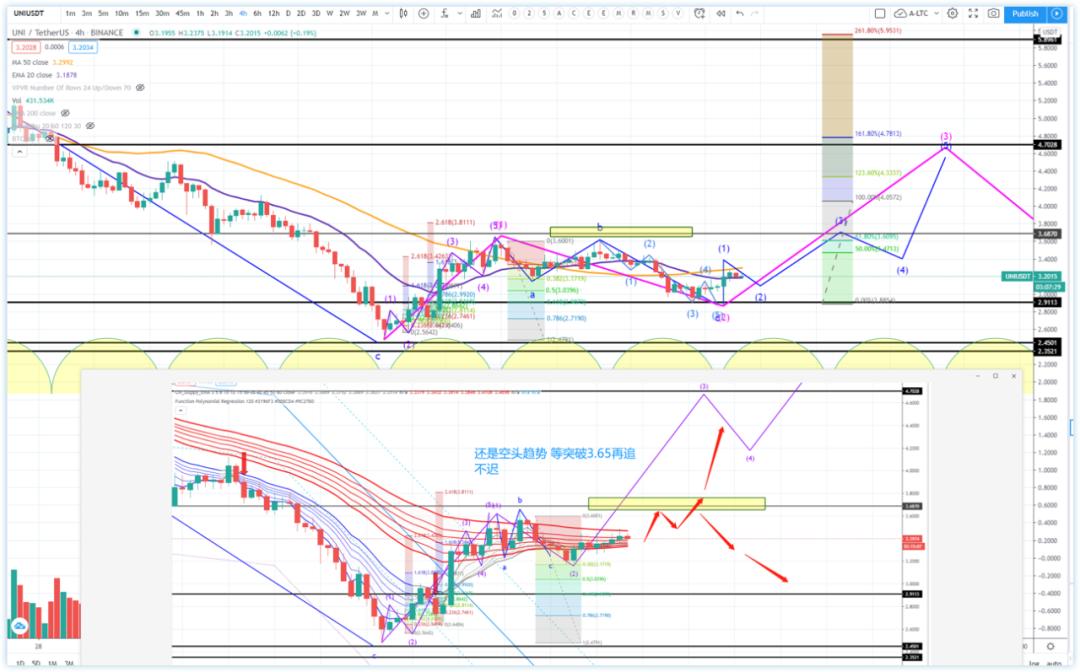Select the 161.80% Fibonacci level label
Screen dimensions: 1080x672
[878, 134]
